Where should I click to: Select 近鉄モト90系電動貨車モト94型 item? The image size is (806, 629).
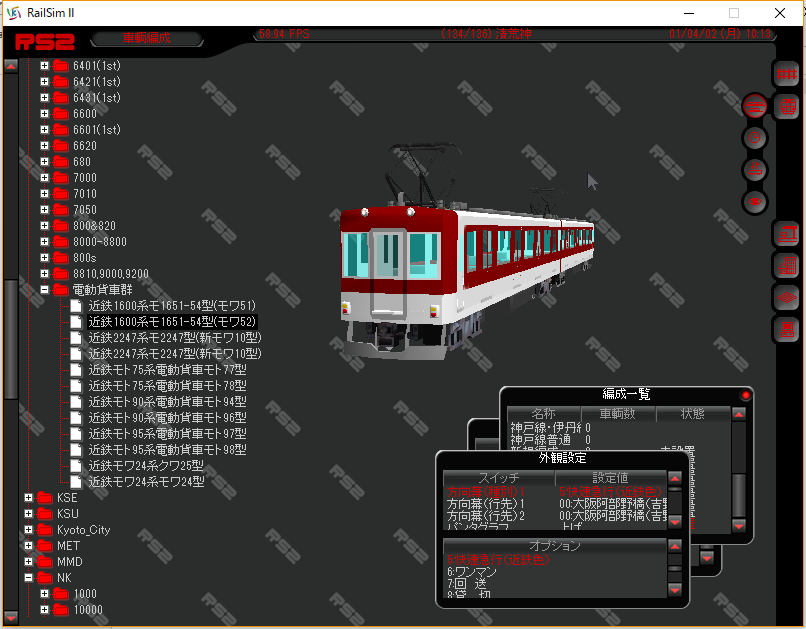167,401
